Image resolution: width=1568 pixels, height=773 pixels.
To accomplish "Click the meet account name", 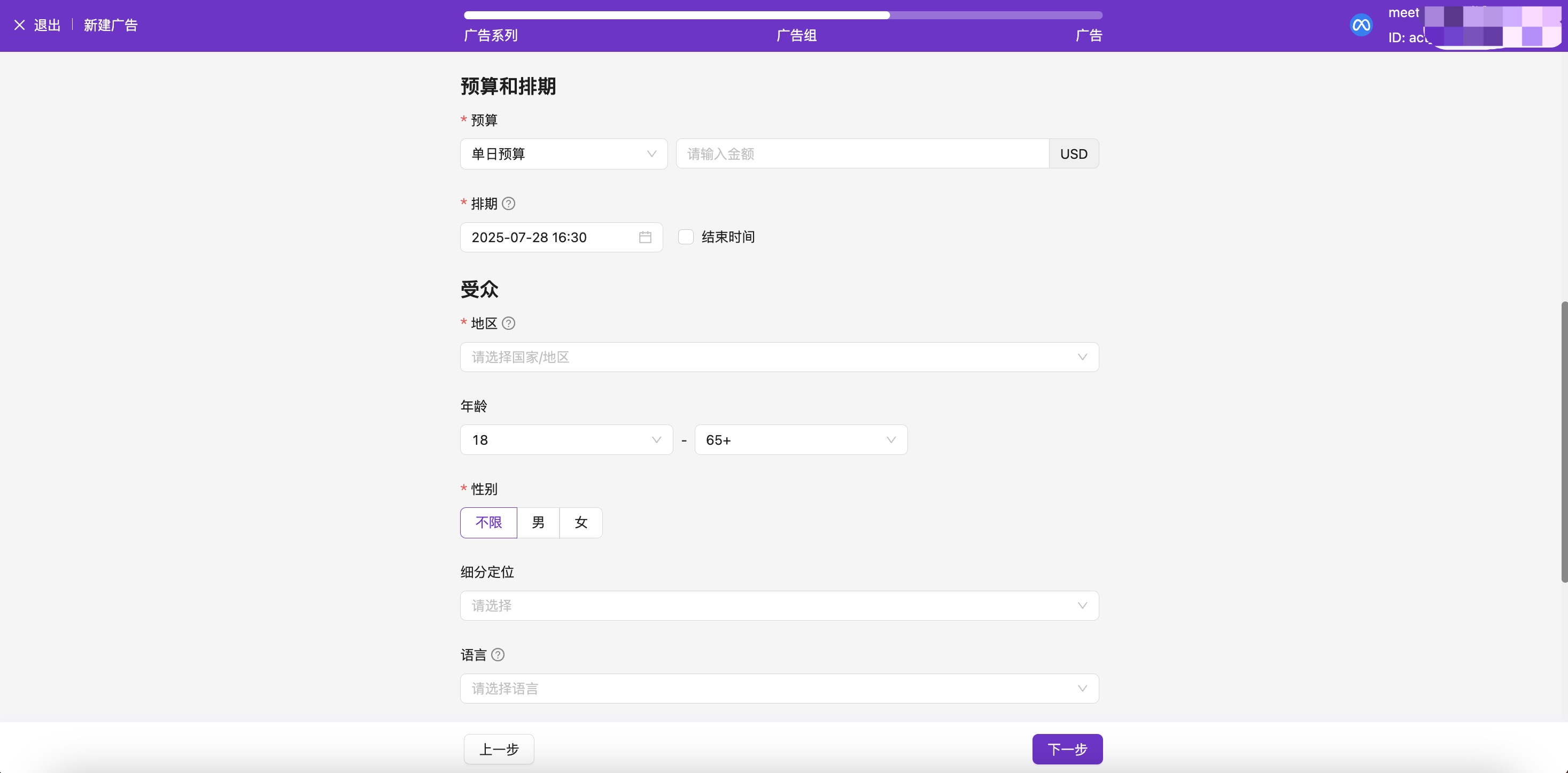I will [1403, 12].
